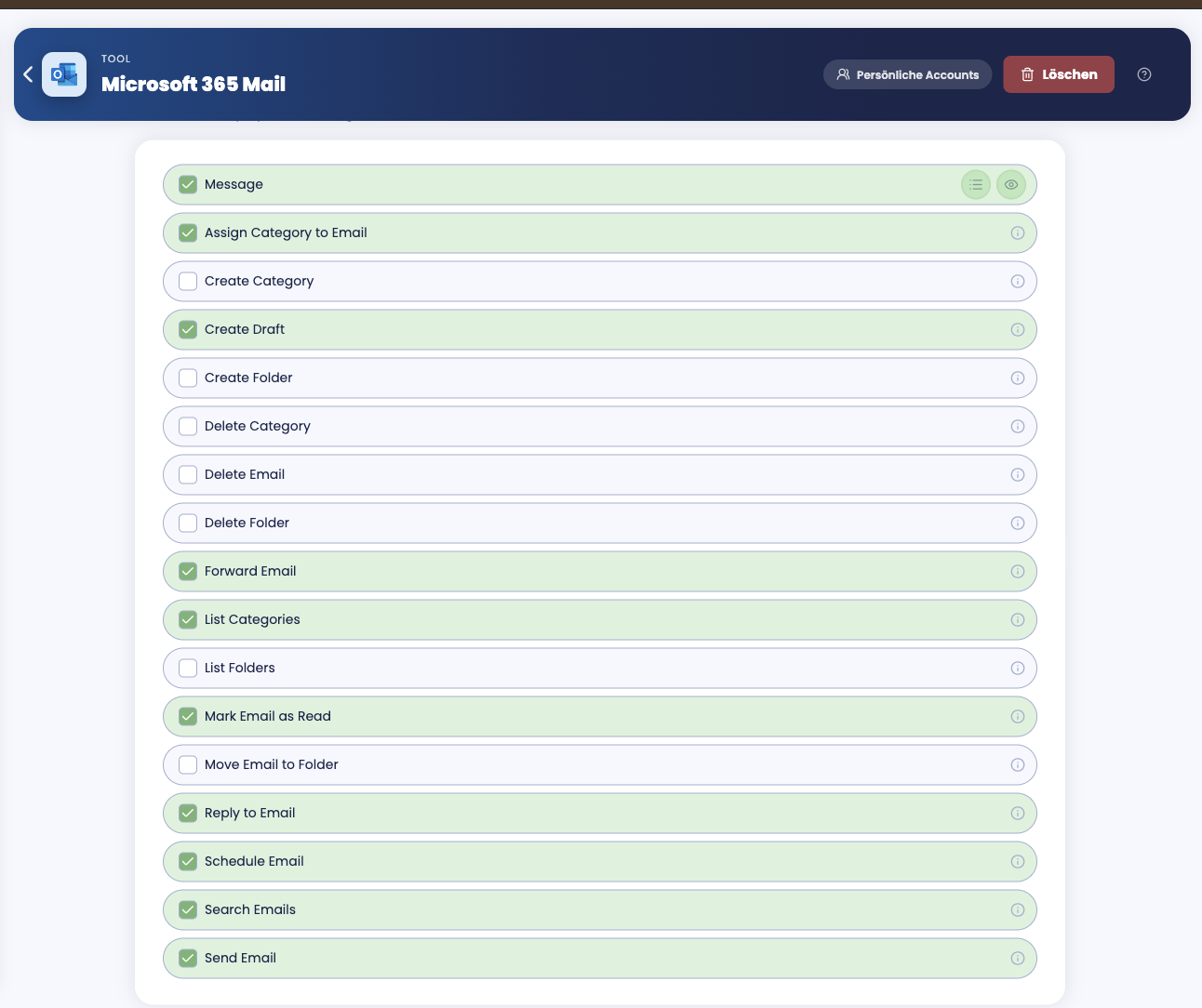
Task: Click the Persönliche Accounts button
Action: coord(907,74)
